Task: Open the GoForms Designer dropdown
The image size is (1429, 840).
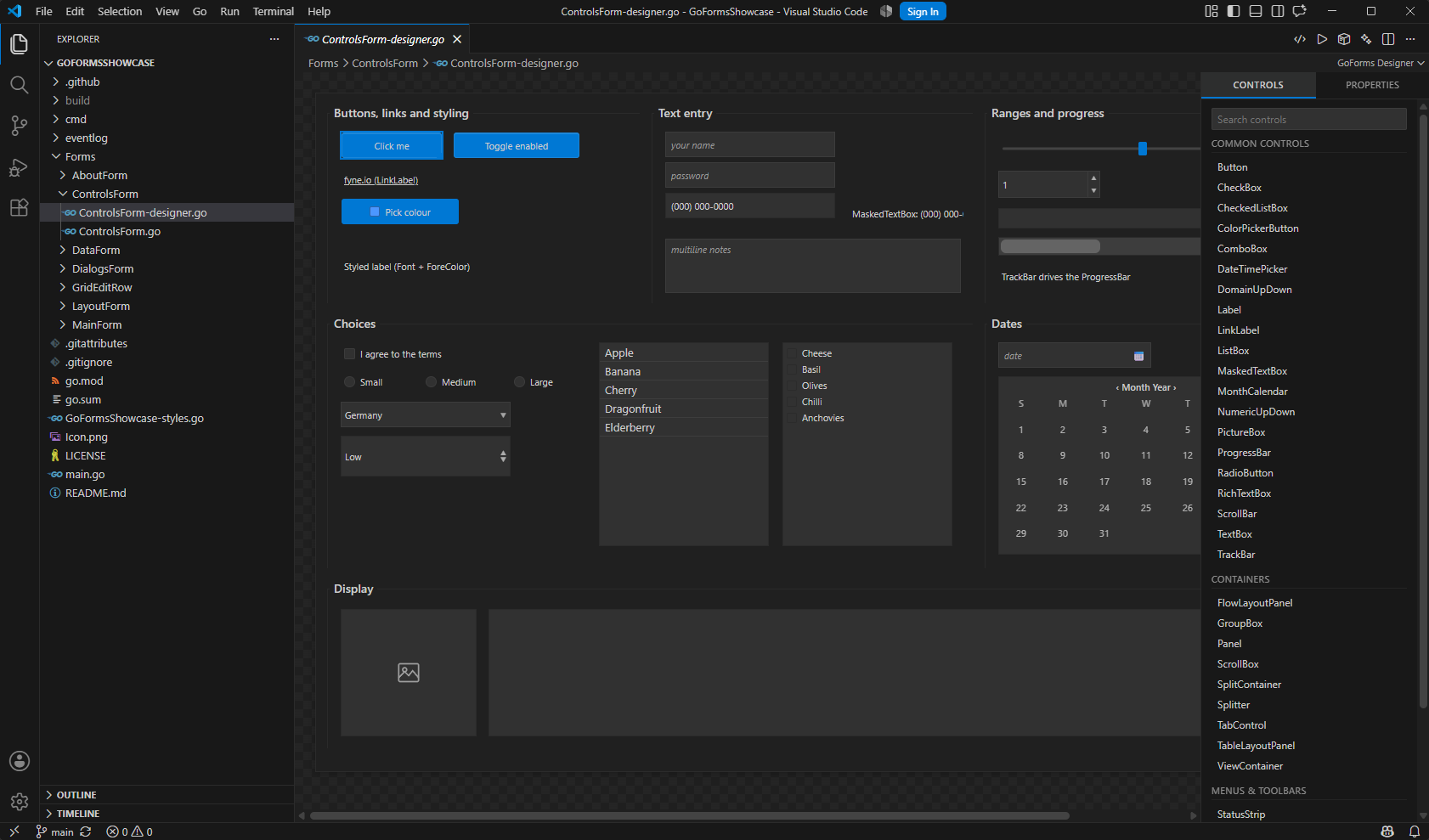Action: point(1380,63)
